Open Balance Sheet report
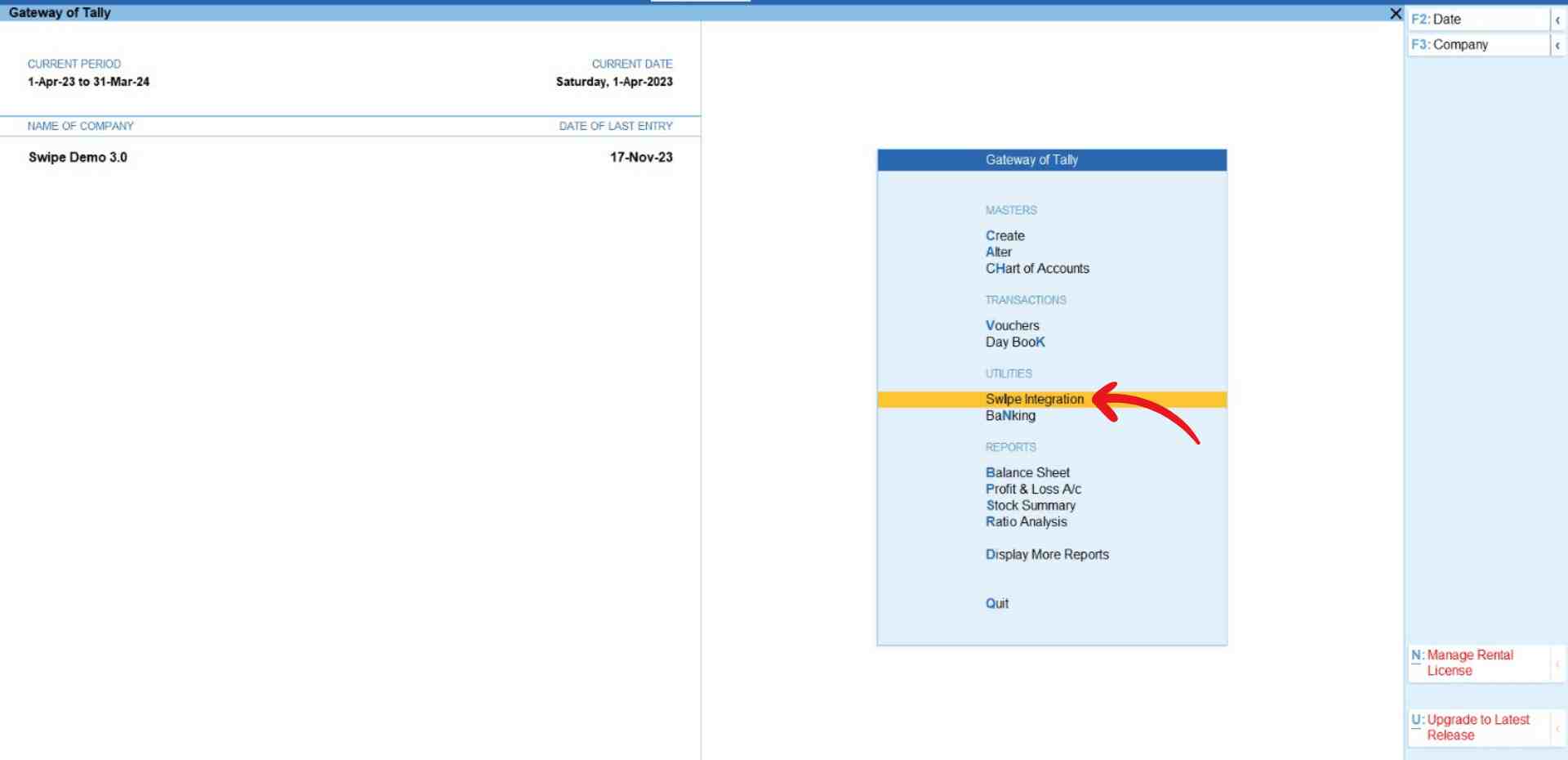The height and width of the screenshot is (760, 1568). click(x=1027, y=472)
